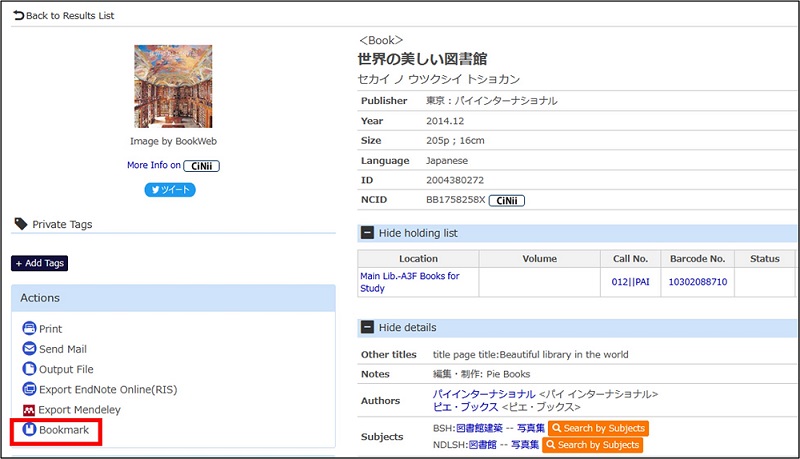
Task: Click the Actions panel header
Action: point(173,298)
